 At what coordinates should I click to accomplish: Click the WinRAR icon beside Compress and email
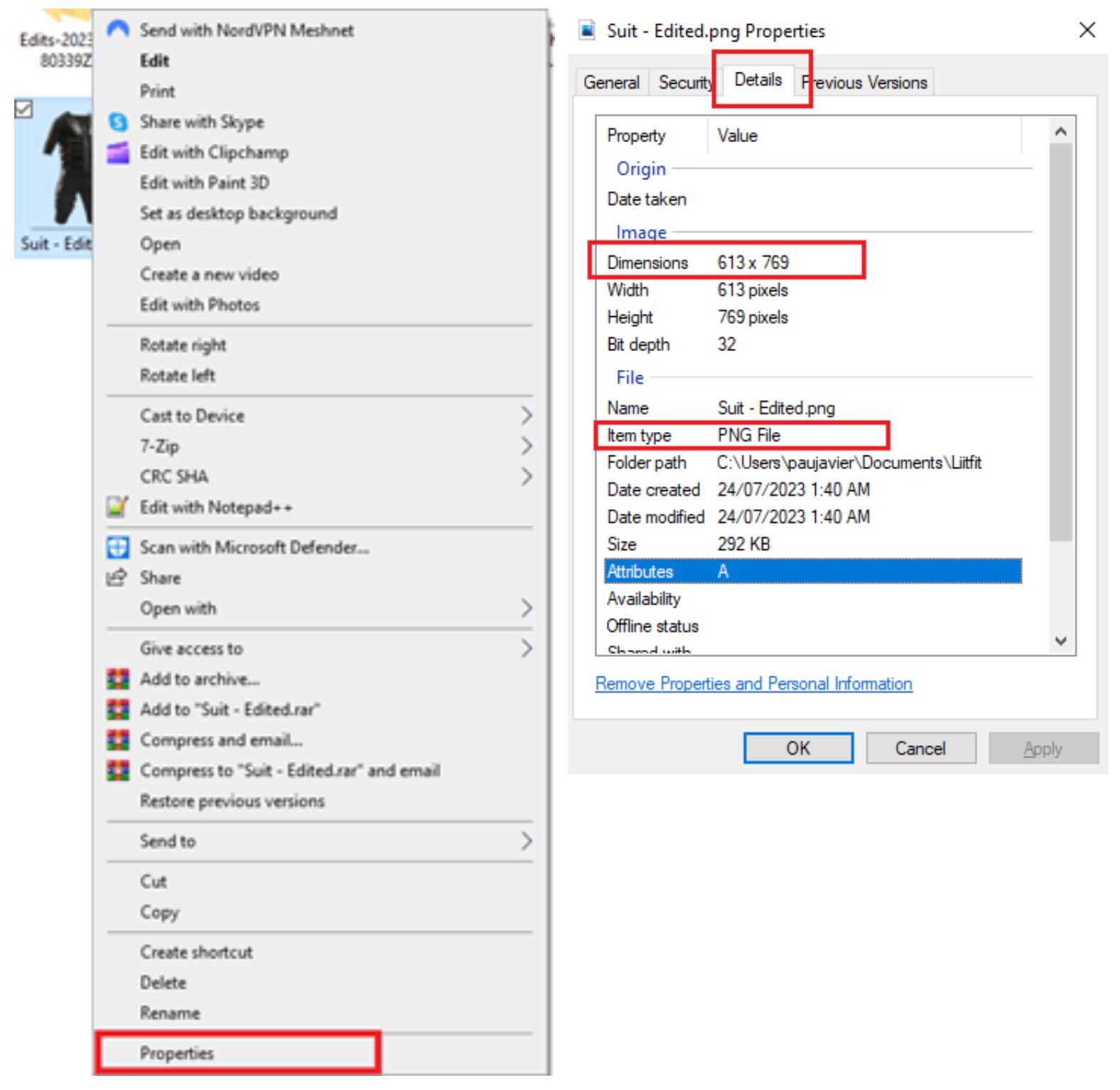pyautogui.click(x=118, y=740)
